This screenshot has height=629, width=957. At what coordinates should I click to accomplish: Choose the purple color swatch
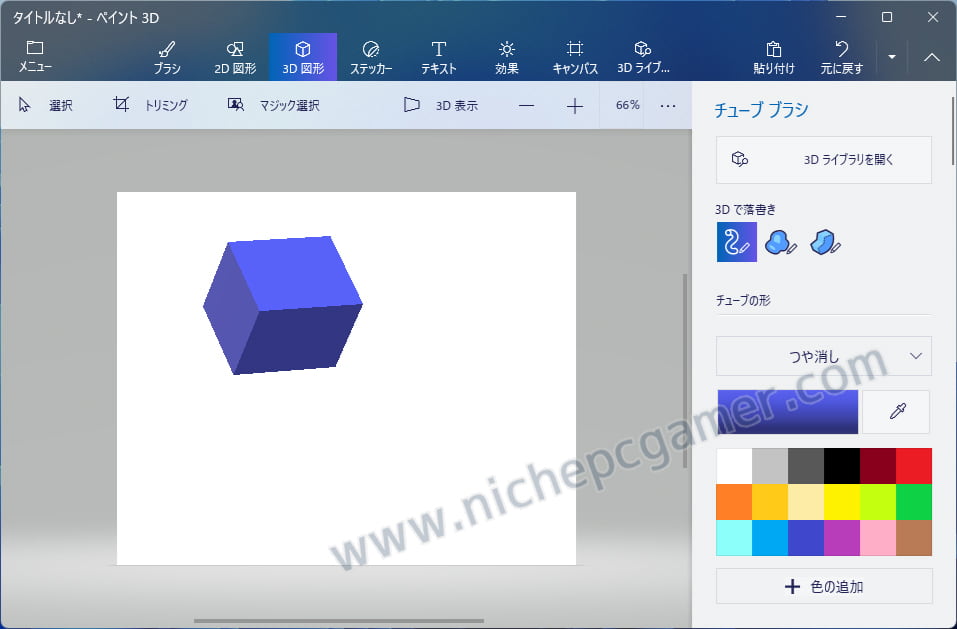842,537
